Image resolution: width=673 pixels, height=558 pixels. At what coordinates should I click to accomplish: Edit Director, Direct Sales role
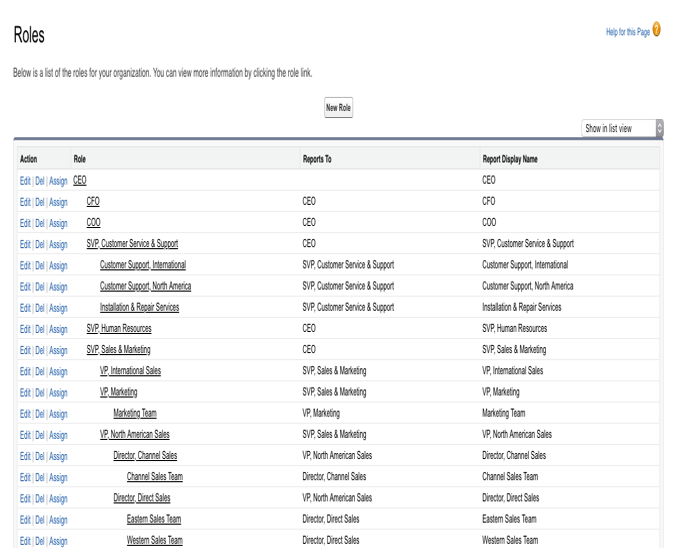tap(25, 499)
